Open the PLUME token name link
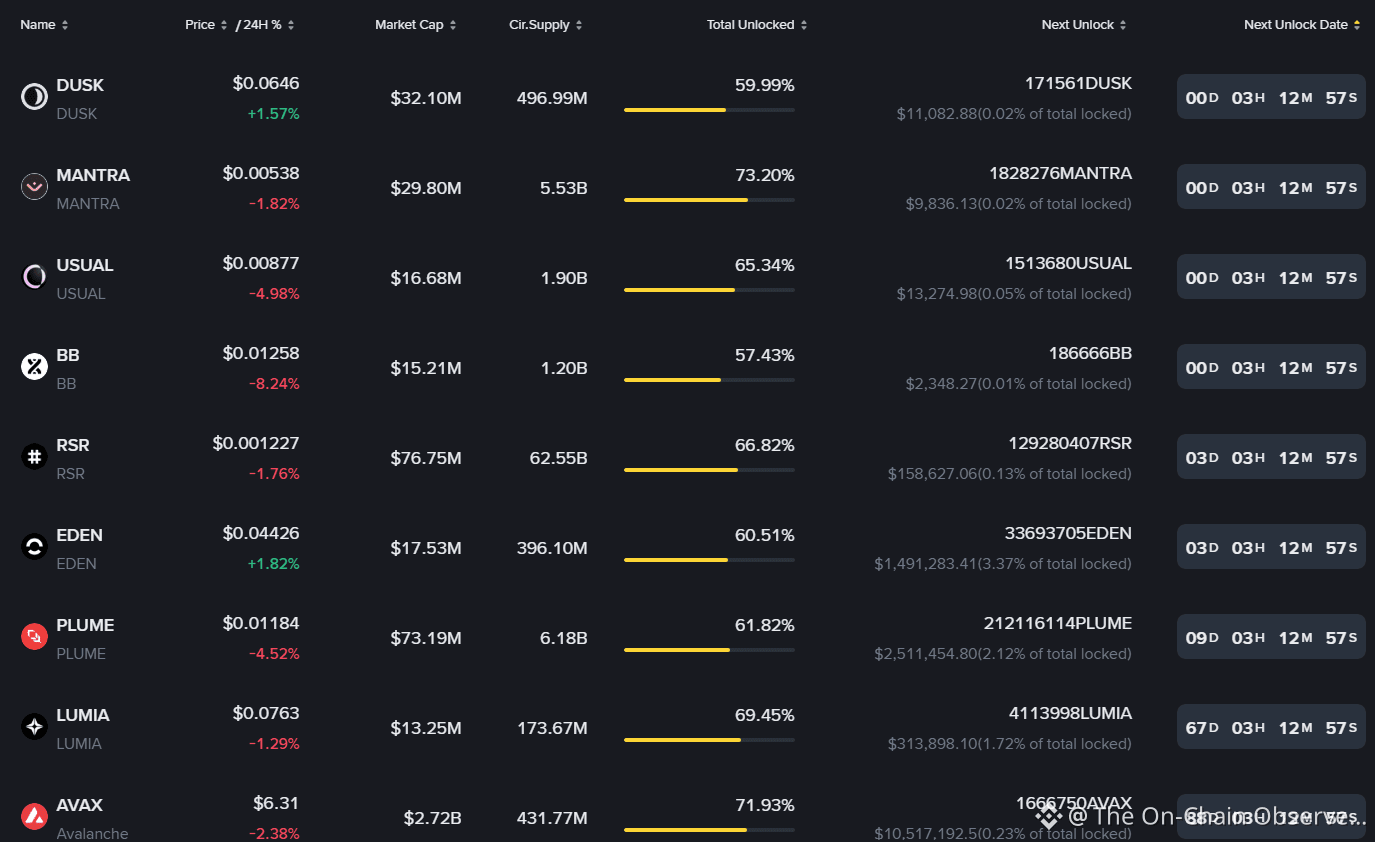1375x842 pixels. 85,626
